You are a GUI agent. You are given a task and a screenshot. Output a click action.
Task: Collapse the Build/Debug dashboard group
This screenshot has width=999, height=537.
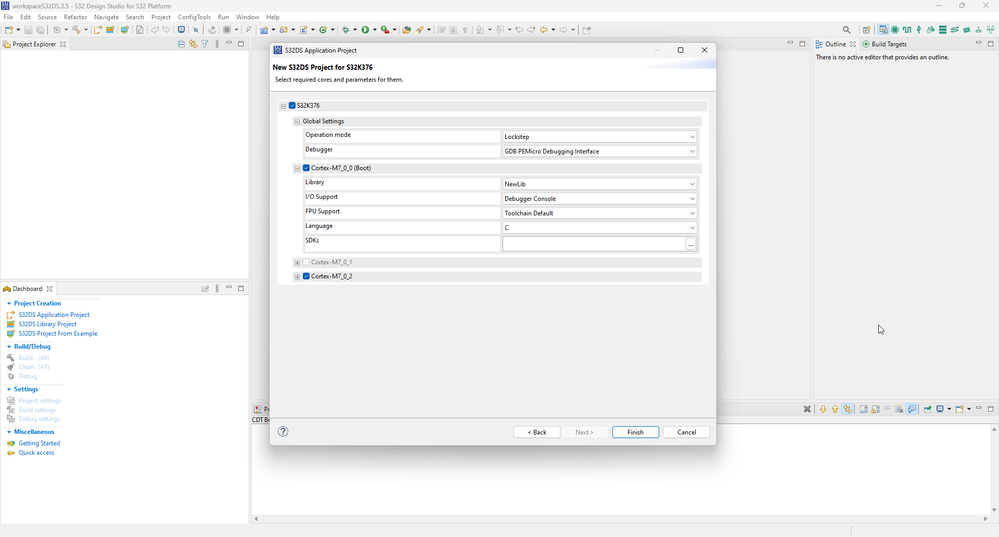point(9,347)
